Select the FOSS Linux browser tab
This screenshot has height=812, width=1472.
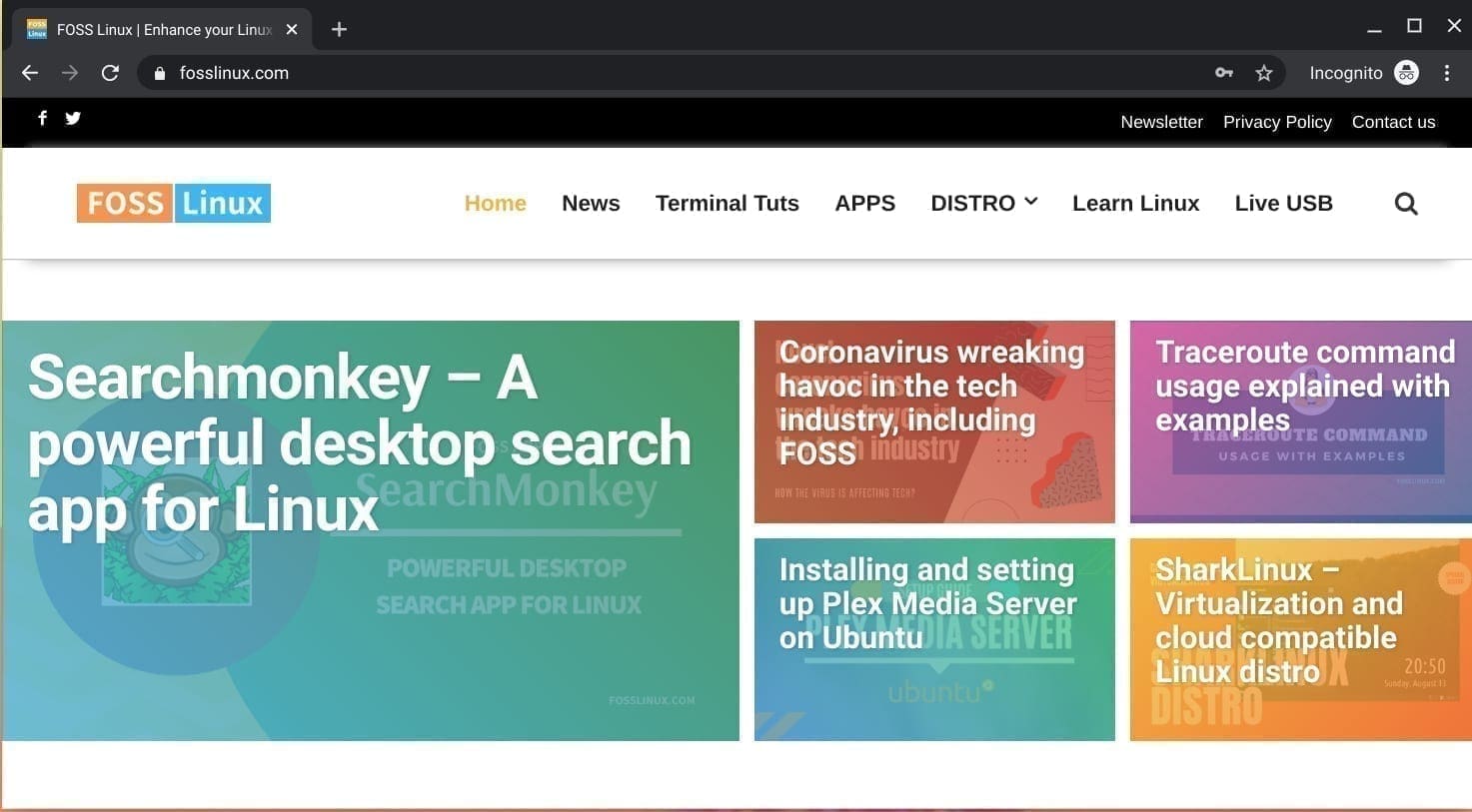pyautogui.click(x=160, y=30)
